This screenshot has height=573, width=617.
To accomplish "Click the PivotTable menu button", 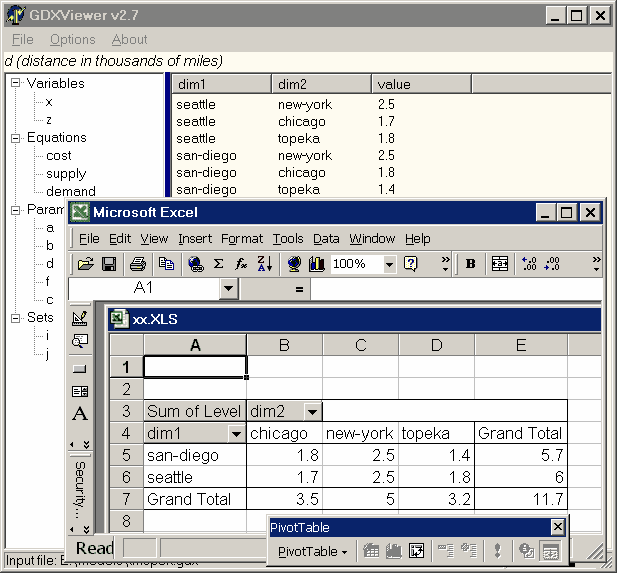I will pos(312,551).
